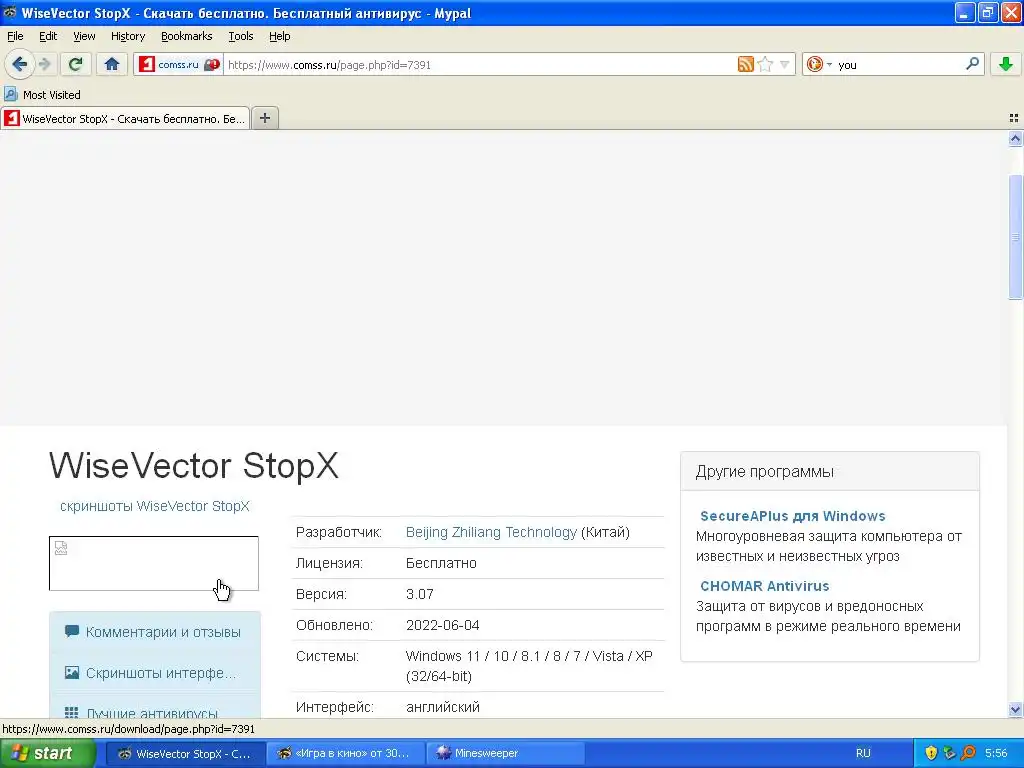
Task: Open the Bookmarks menu
Action: point(186,36)
